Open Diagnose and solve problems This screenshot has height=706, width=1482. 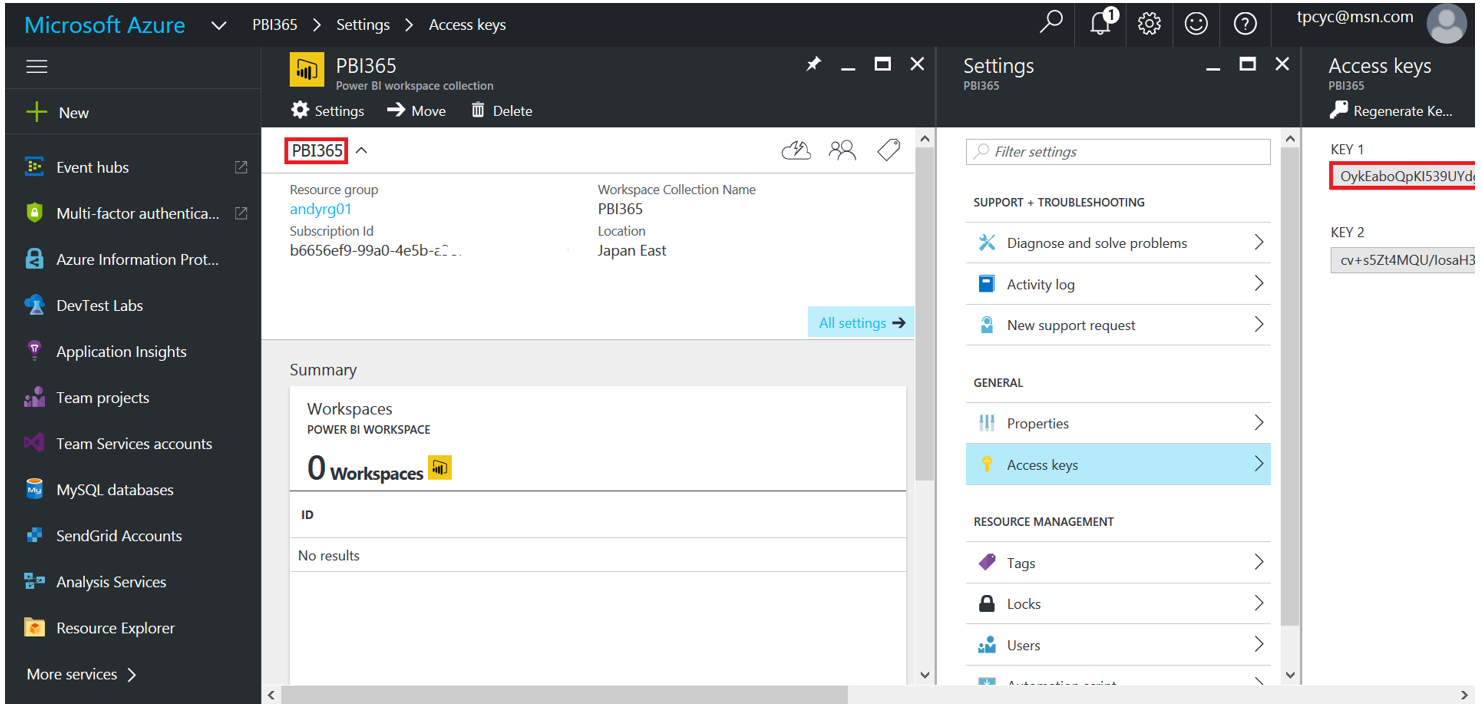pos(1118,243)
